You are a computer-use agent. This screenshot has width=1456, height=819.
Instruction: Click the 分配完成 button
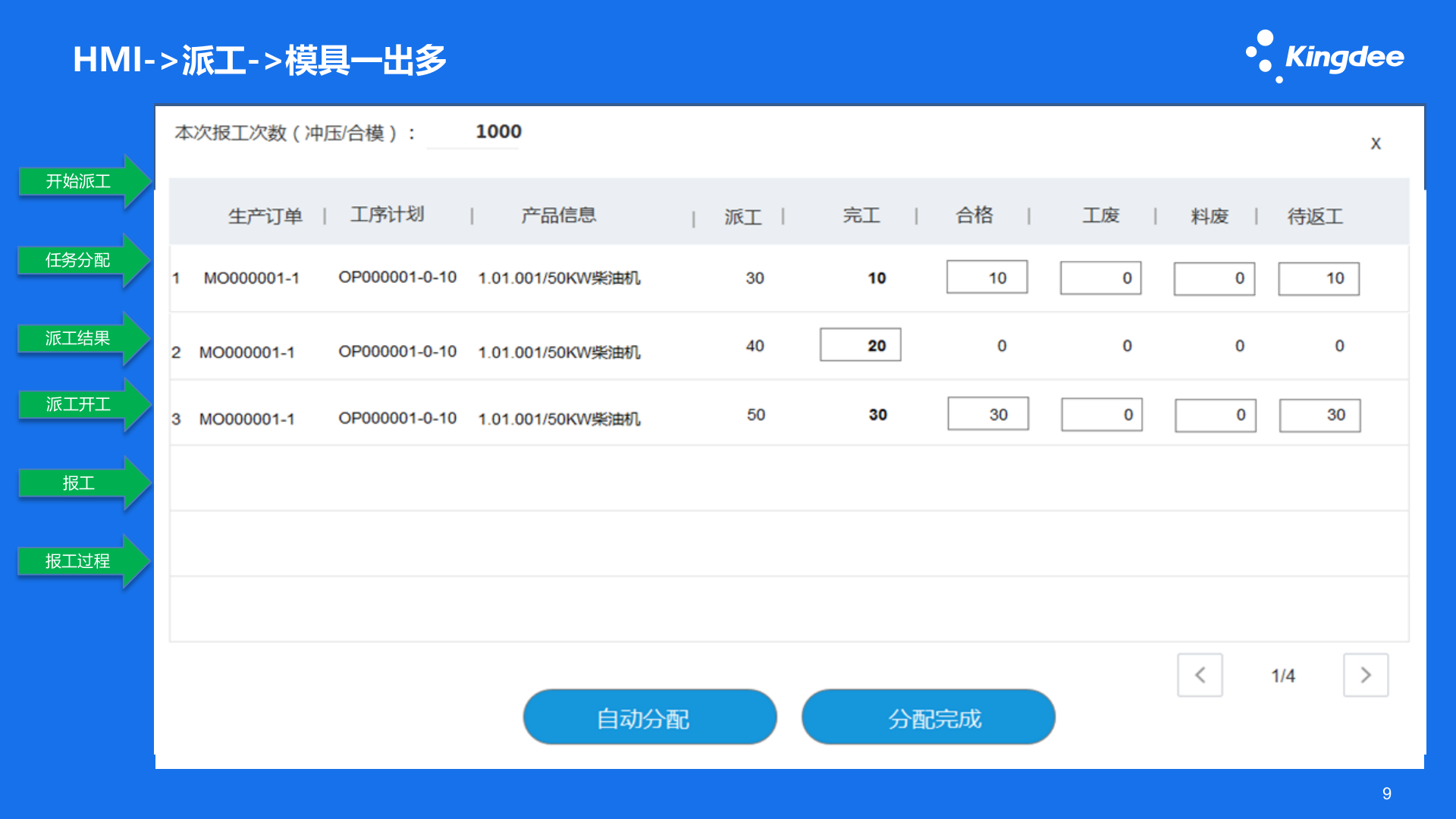[x=928, y=717]
